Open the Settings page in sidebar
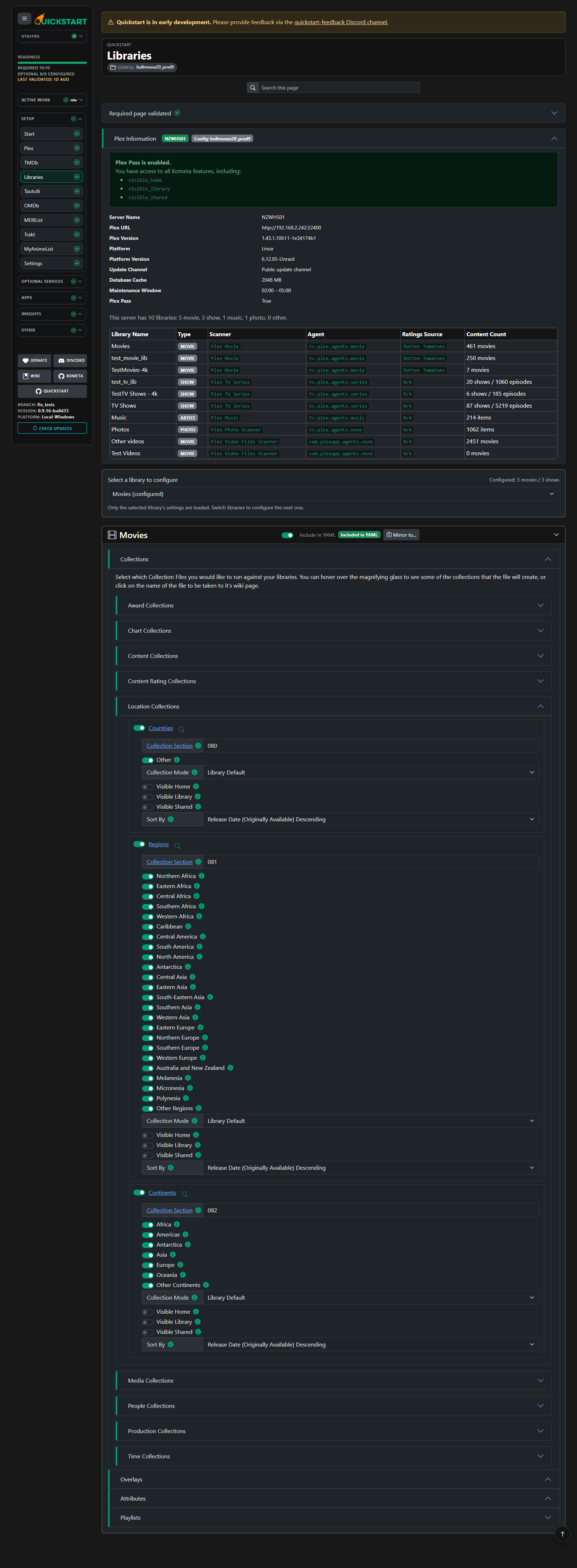The height and width of the screenshot is (1568, 577). (x=52, y=264)
